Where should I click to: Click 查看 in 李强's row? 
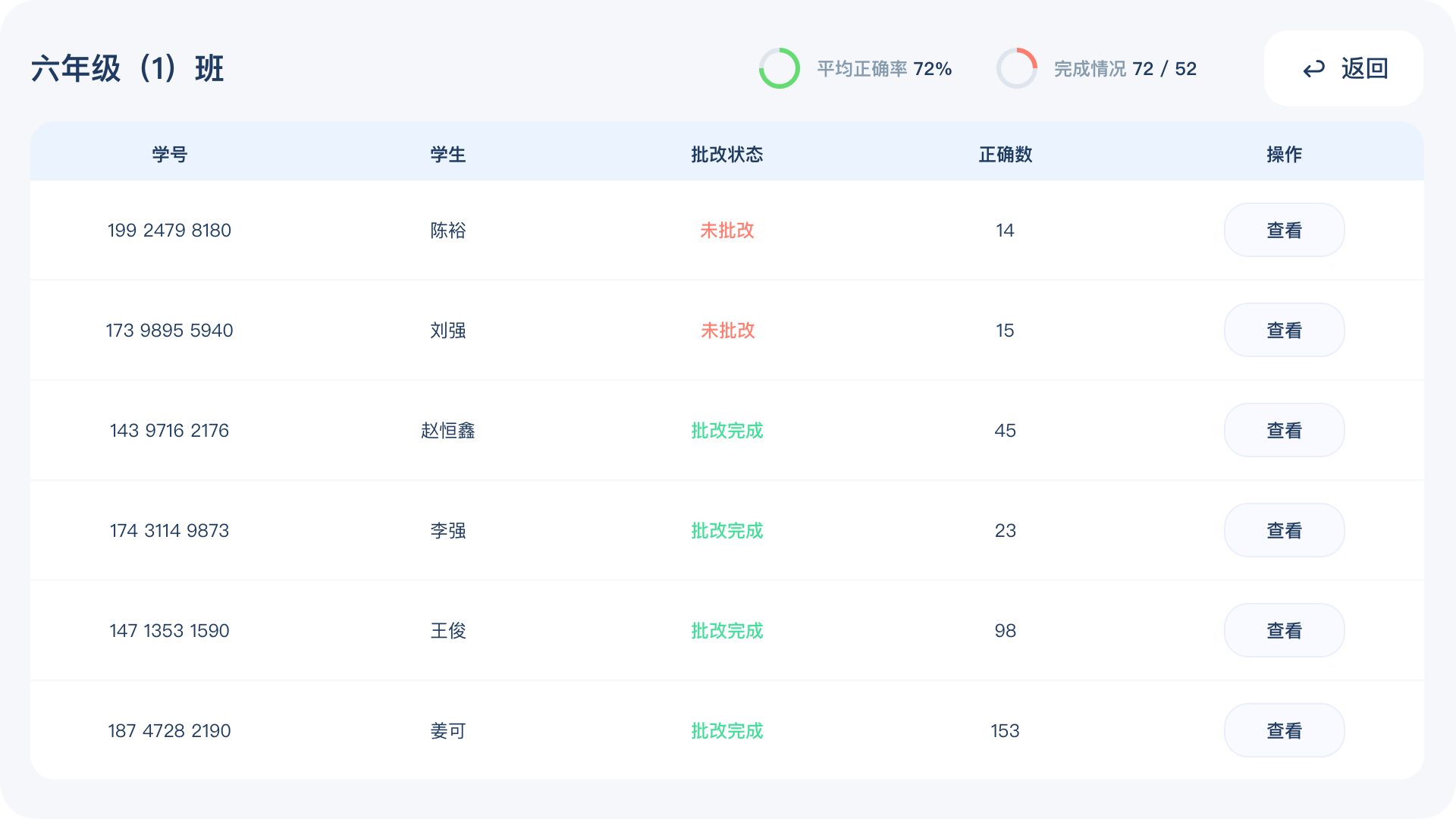pyautogui.click(x=1283, y=531)
